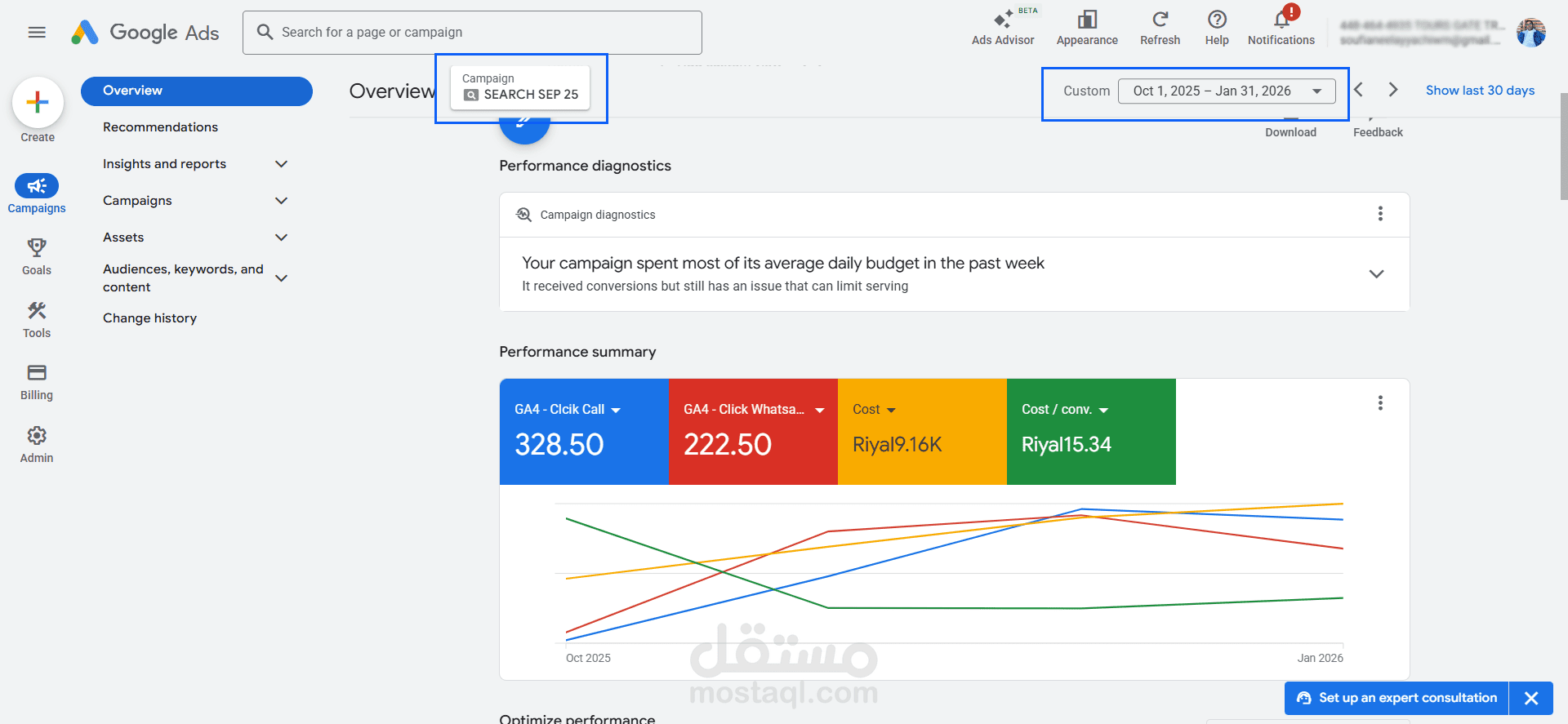Go to next date range
1568x724 pixels.
tap(1393, 90)
